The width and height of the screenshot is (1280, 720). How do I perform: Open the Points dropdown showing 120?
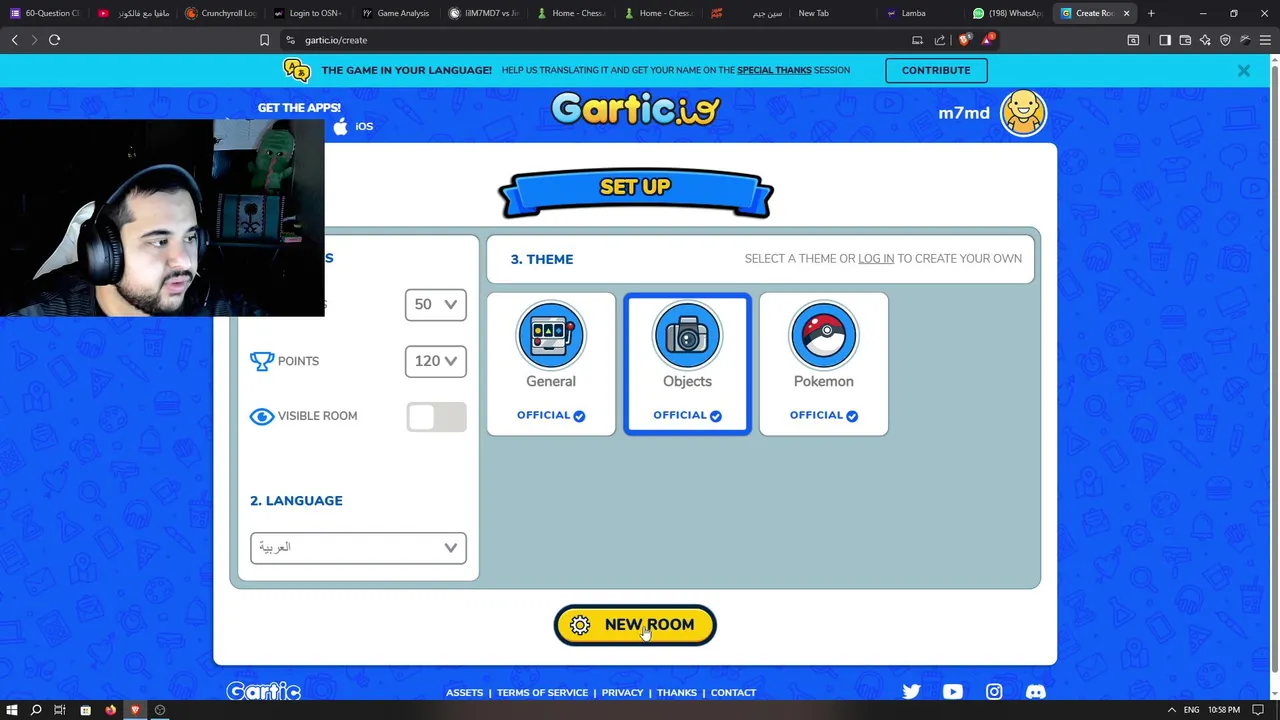point(435,361)
